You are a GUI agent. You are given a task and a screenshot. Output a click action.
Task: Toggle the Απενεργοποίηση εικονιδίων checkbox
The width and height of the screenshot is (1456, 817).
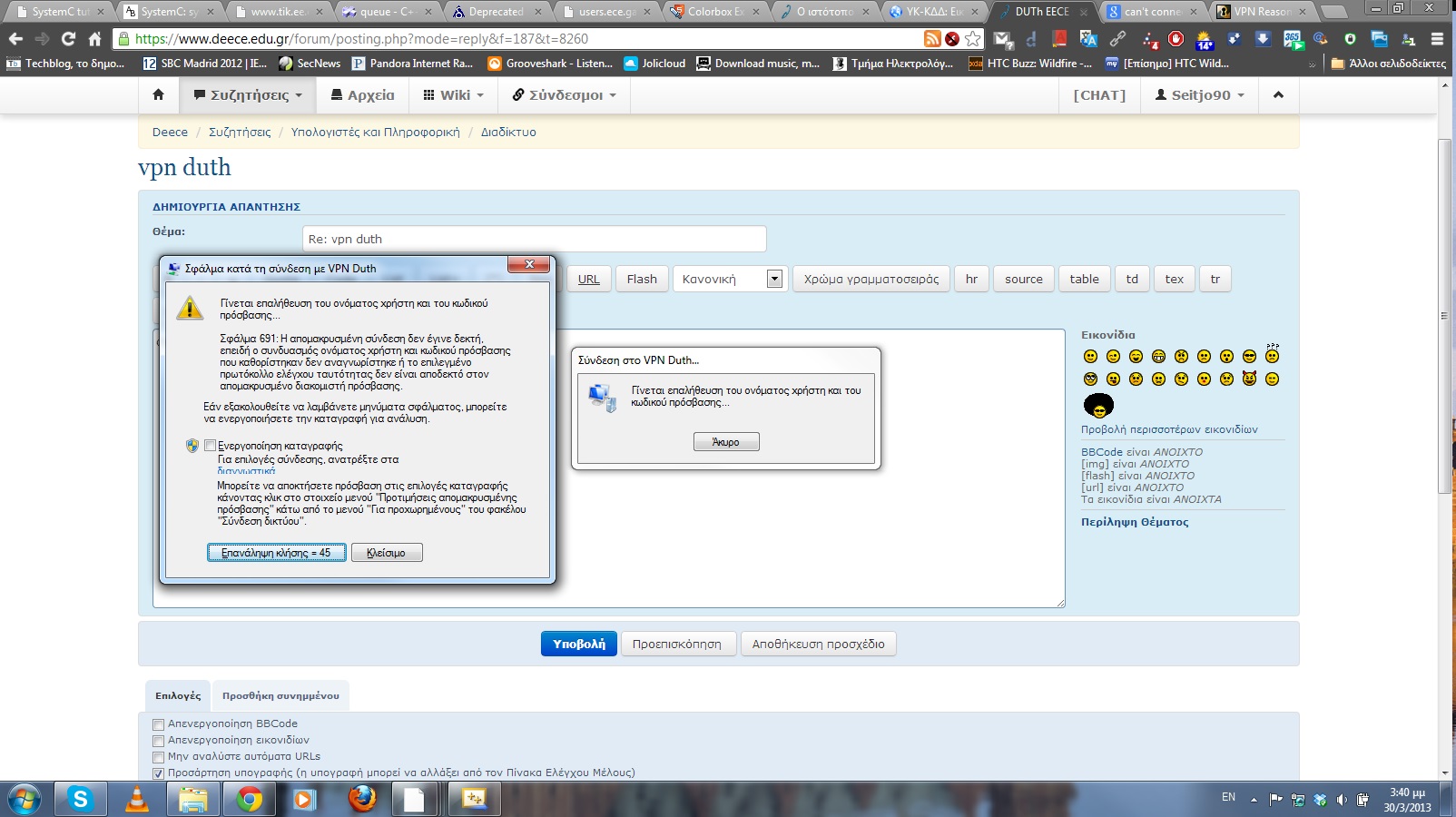tap(159, 741)
